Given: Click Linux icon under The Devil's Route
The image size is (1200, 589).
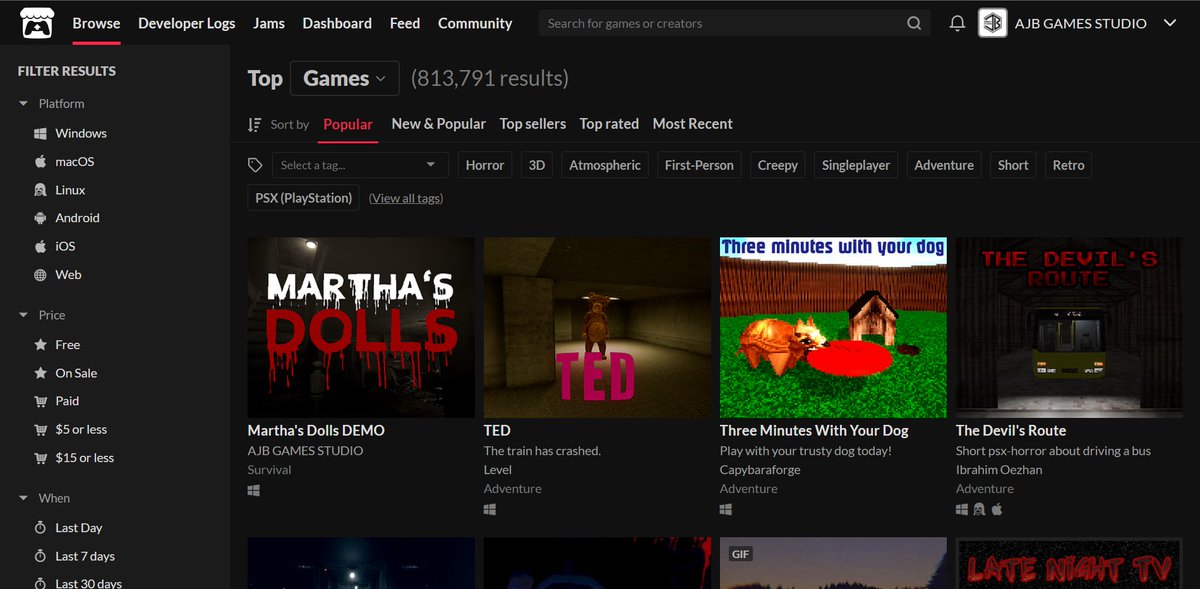Looking at the screenshot, I should click(979, 509).
